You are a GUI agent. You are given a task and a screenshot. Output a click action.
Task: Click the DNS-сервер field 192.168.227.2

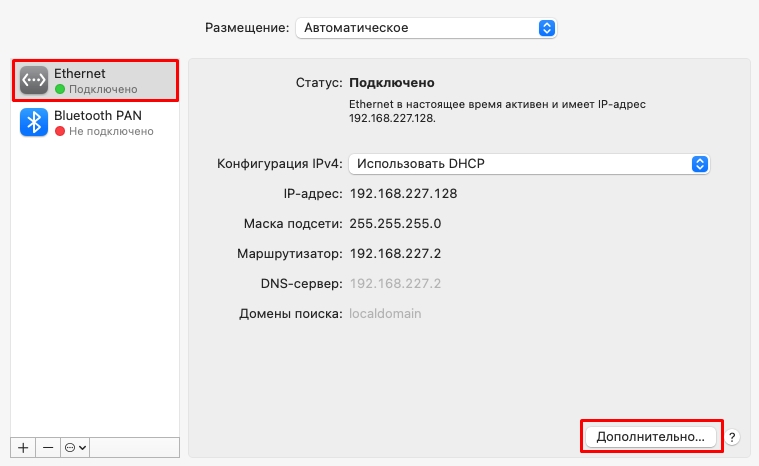395,284
